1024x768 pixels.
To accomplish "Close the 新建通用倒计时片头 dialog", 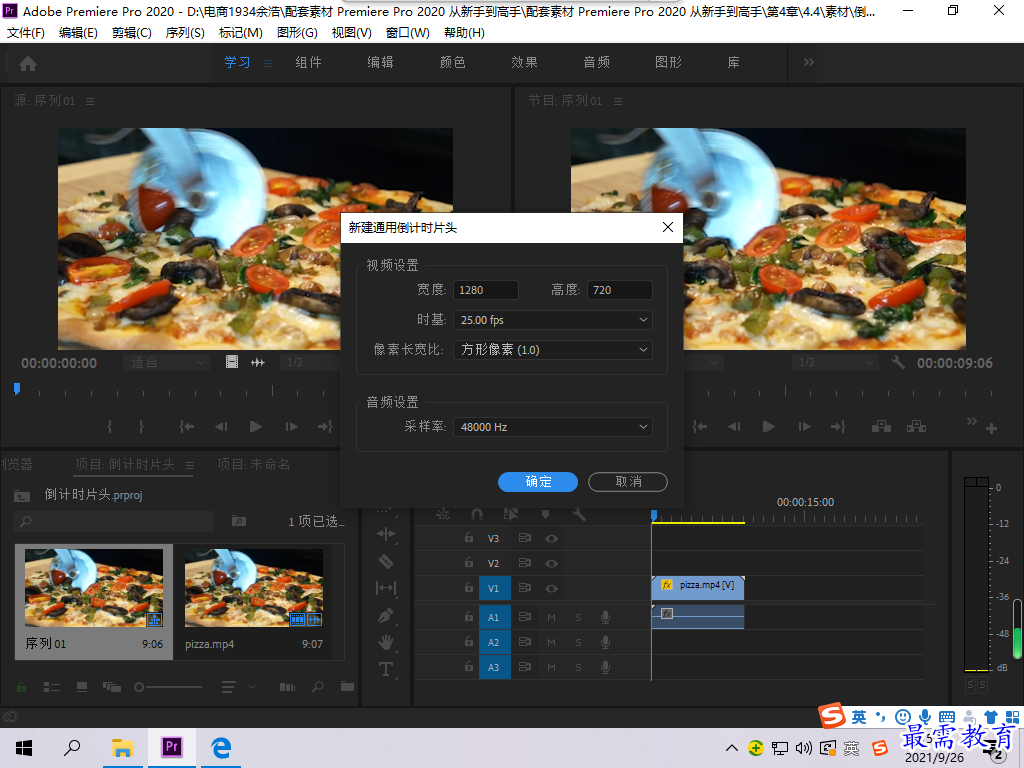I will (x=667, y=227).
